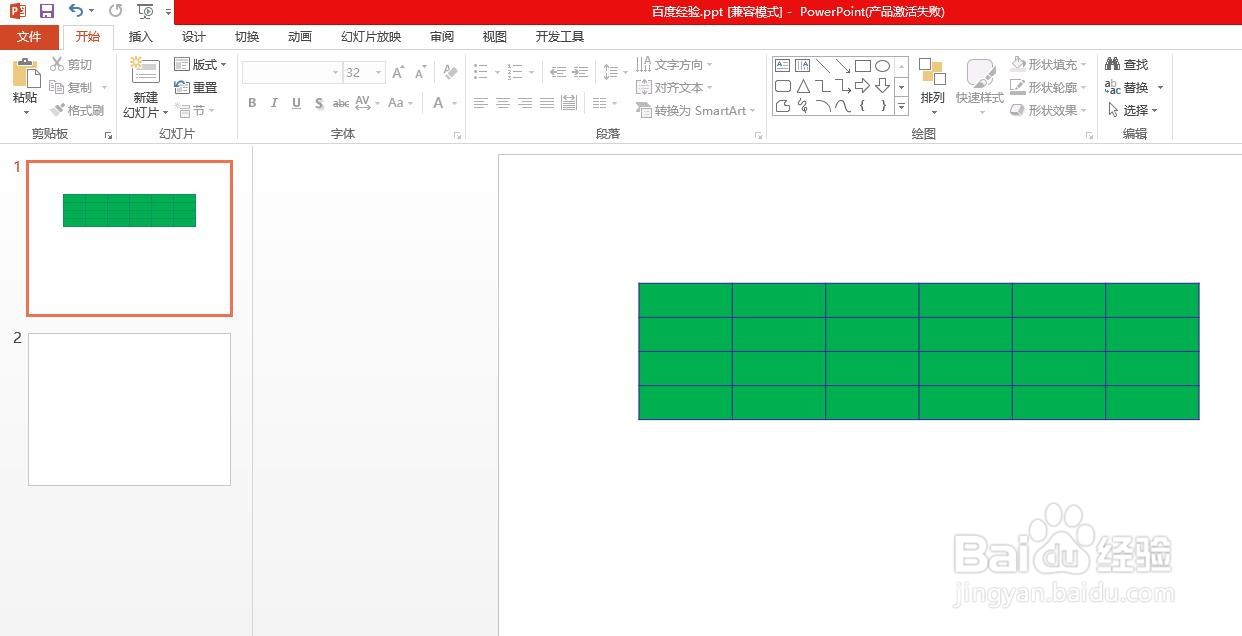Select slide 1 thumbnail with green table

129,238
